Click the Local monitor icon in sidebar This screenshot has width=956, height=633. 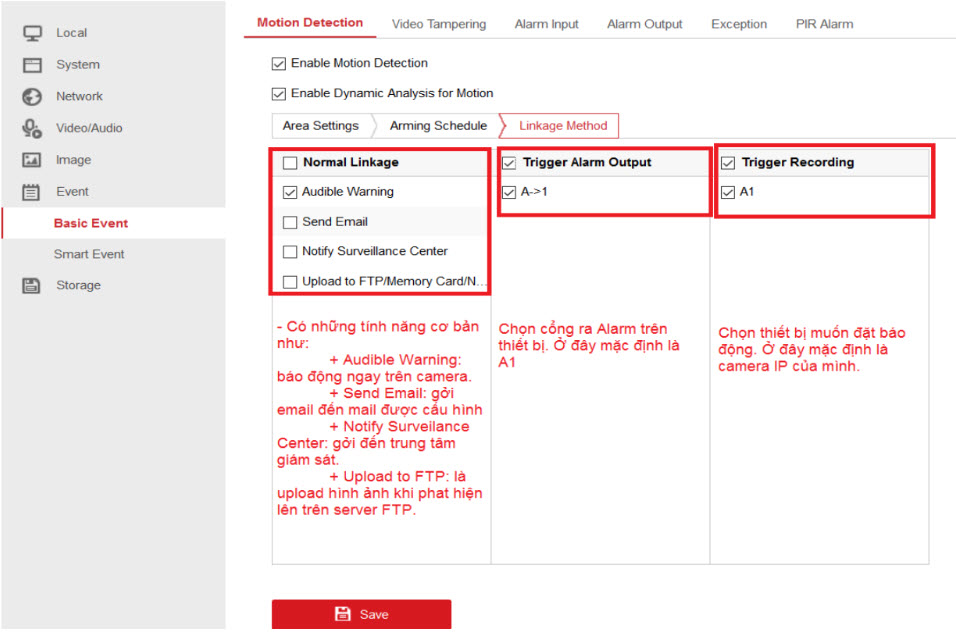(32, 33)
